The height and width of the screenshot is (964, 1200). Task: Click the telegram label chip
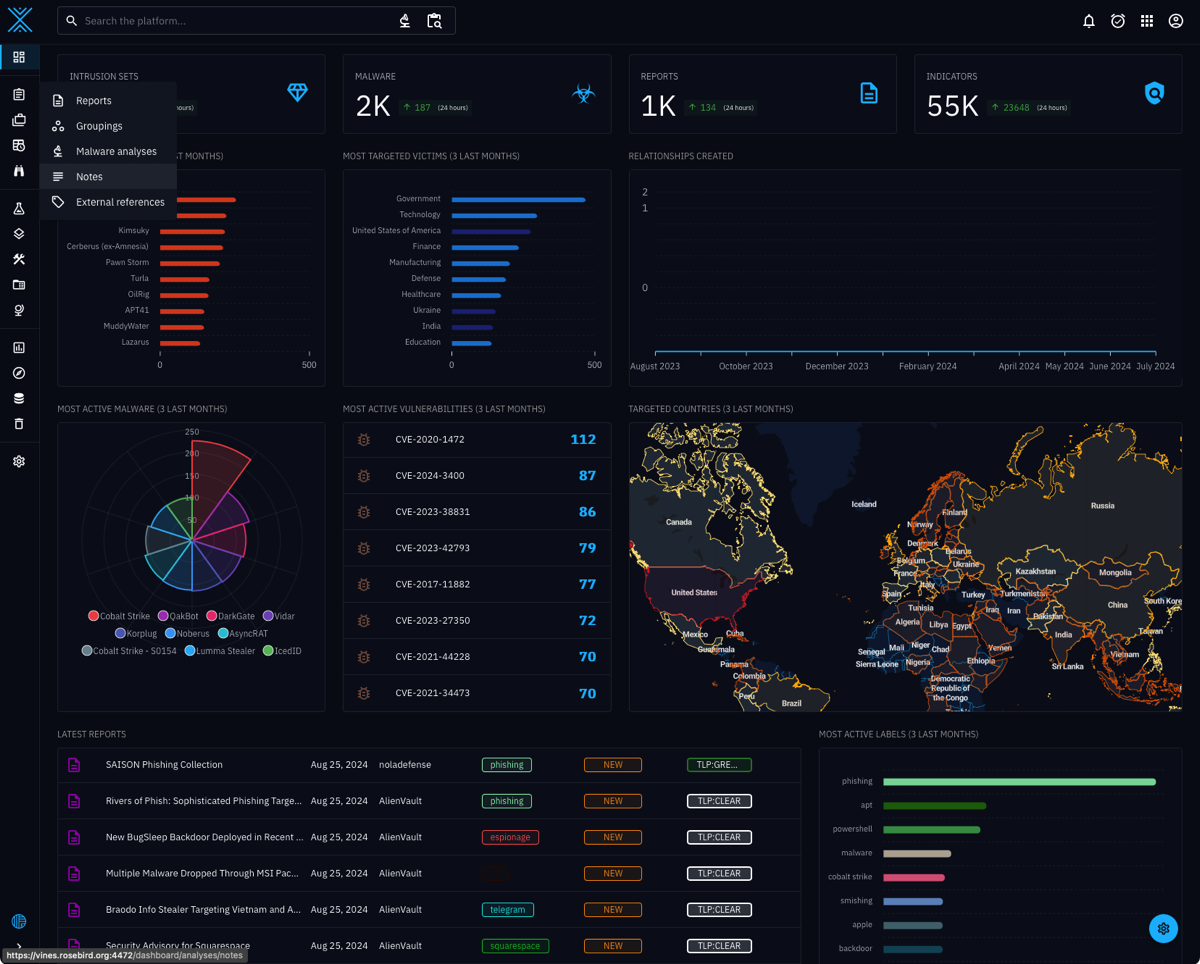click(x=508, y=910)
